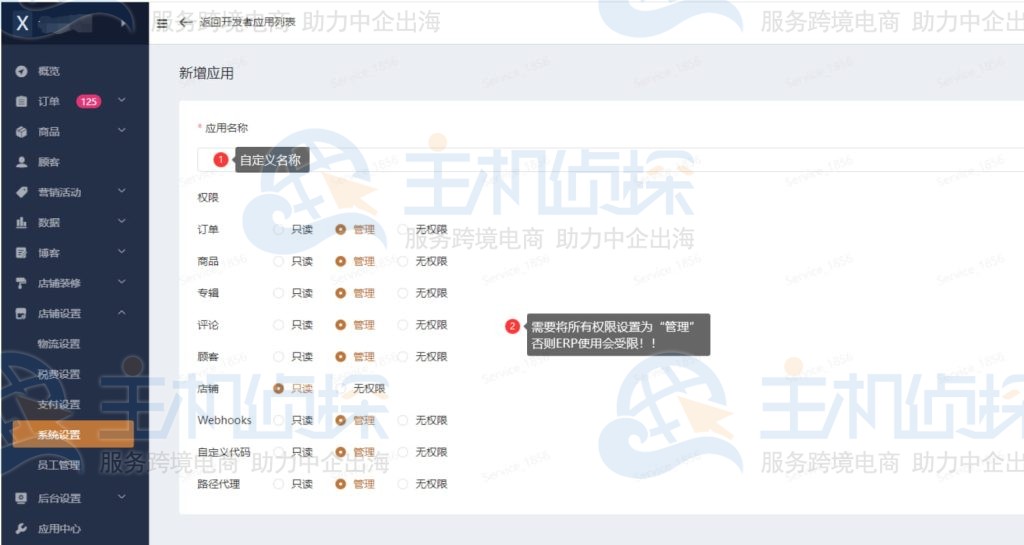1024x545 pixels.
Task: Click the Webhooks permission row label
Action: tap(225, 420)
